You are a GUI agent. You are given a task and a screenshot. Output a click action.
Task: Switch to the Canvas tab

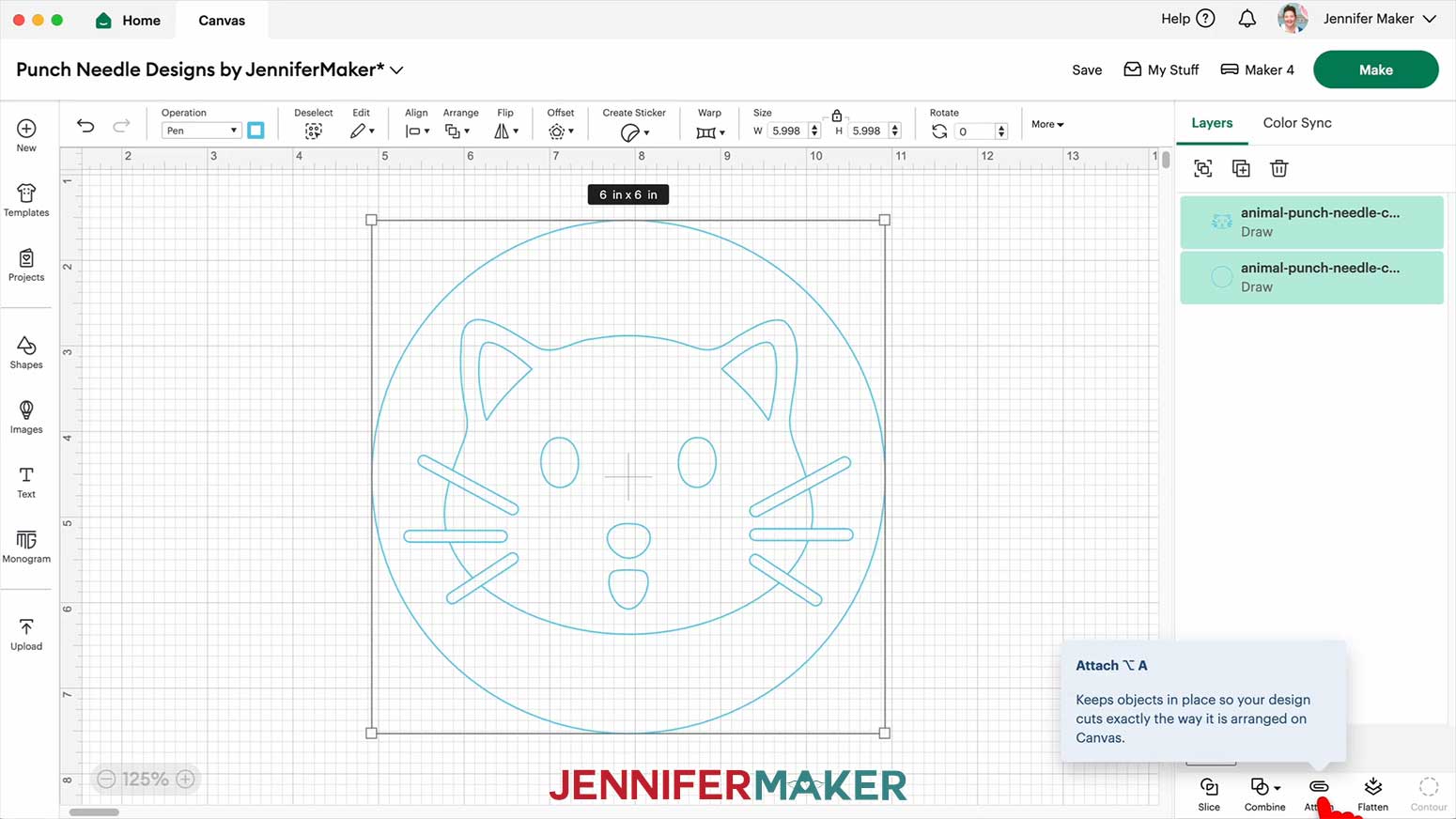(x=222, y=20)
